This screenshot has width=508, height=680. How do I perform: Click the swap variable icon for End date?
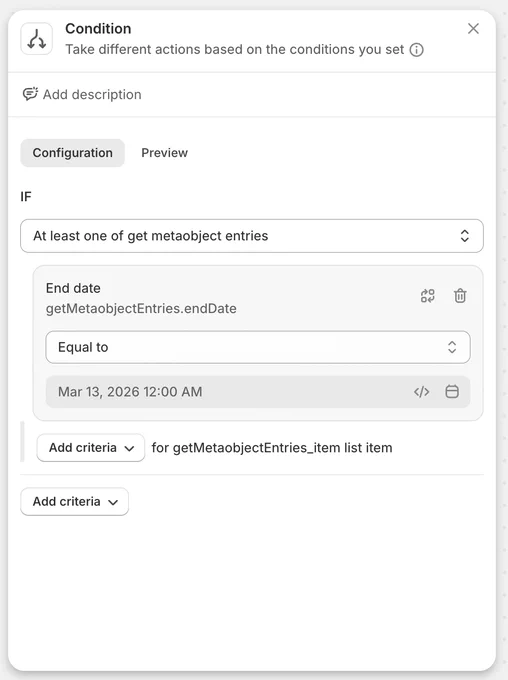pyautogui.click(x=427, y=296)
